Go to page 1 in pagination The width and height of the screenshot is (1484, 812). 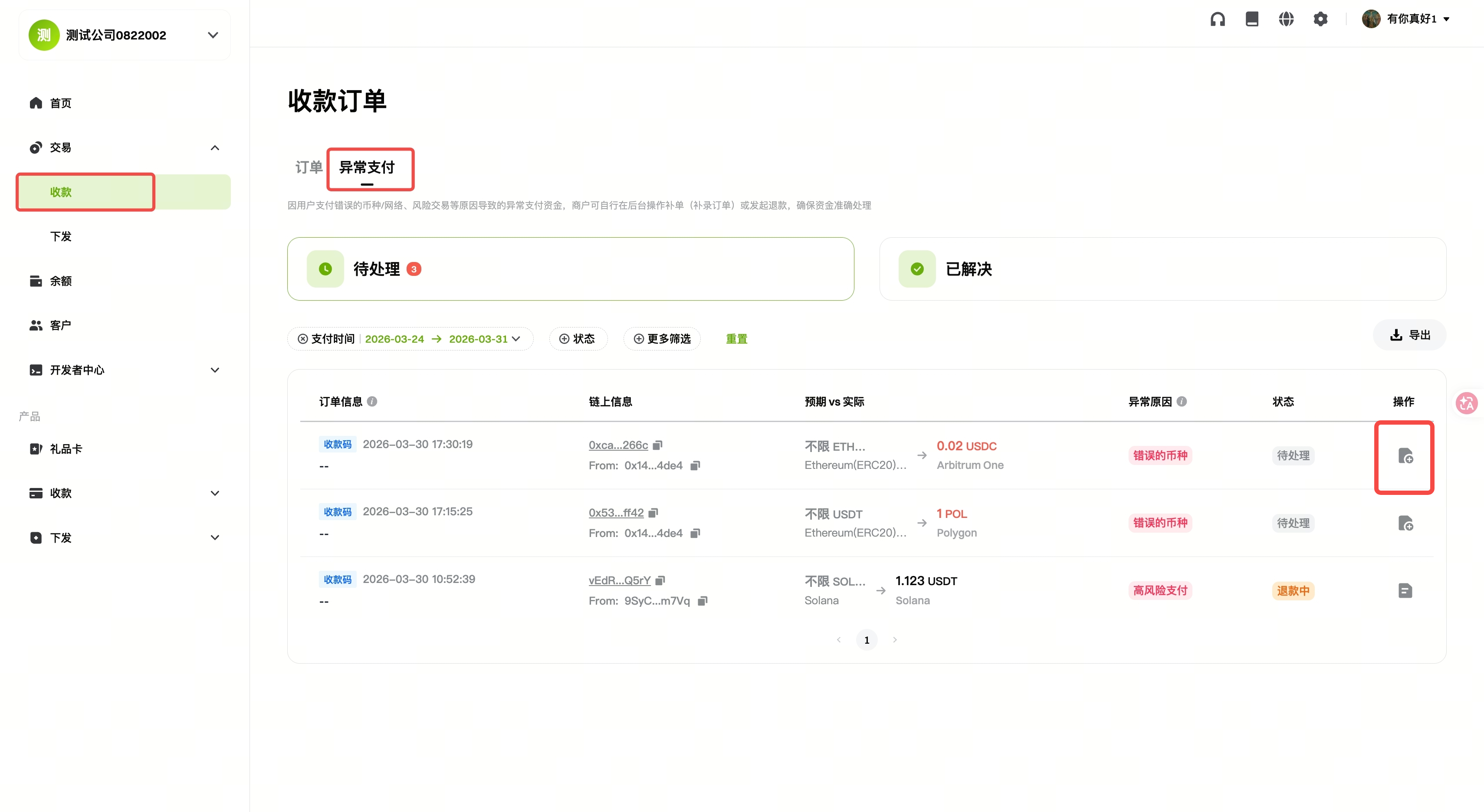tap(867, 640)
